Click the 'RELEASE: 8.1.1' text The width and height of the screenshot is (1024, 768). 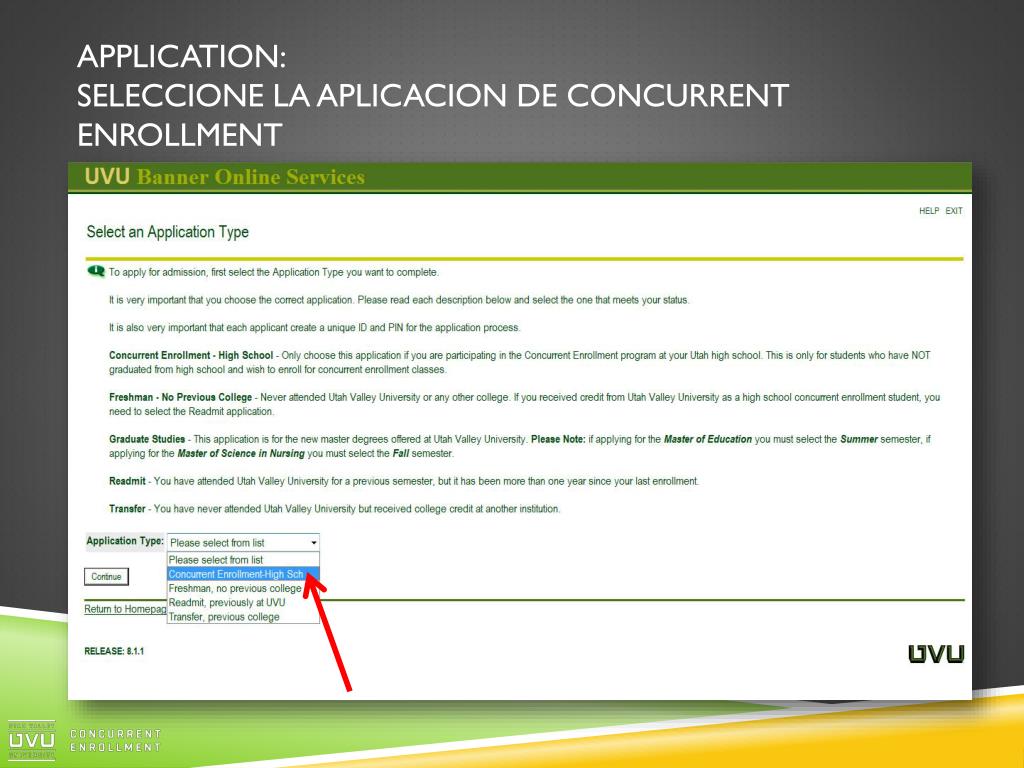click(x=114, y=651)
